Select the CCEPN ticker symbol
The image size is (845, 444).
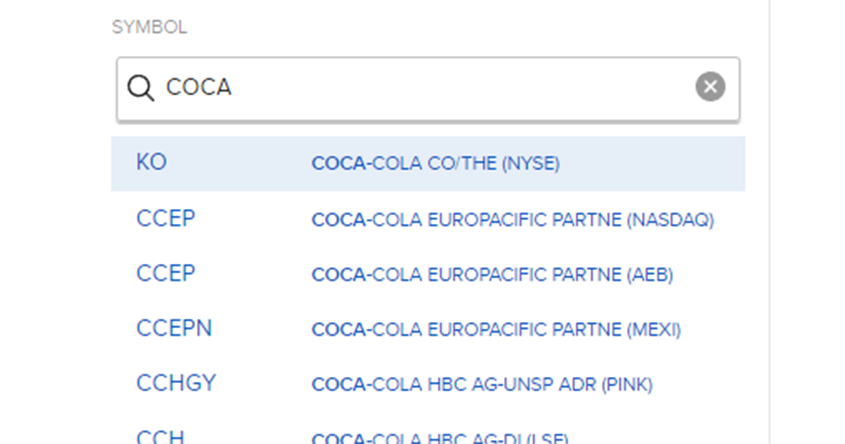pyautogui.click(x=174, y=328)
